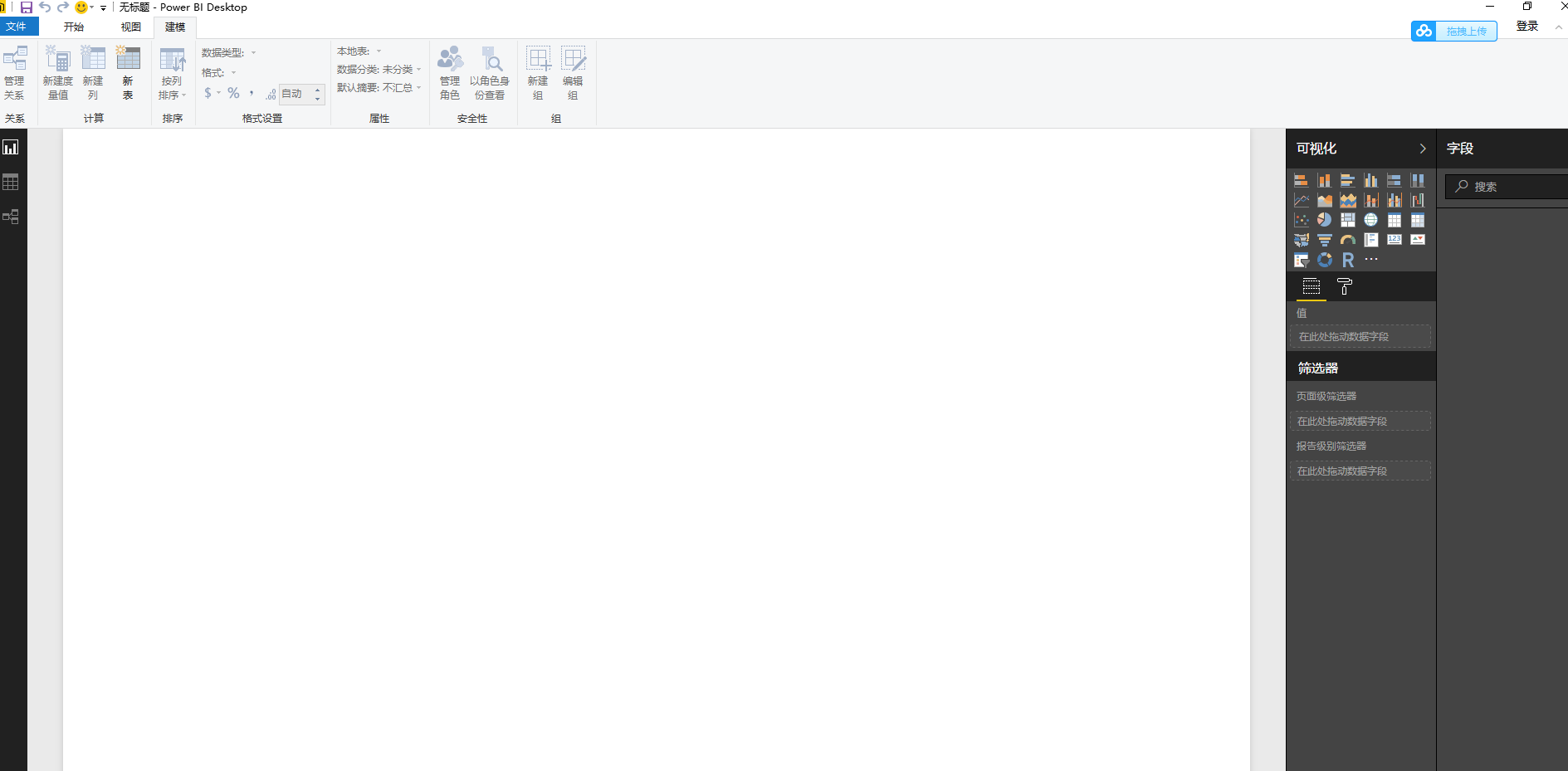Import a custom visual via ellipsis
This screenshot has height=771, width=1568.
click(1371, 260)
